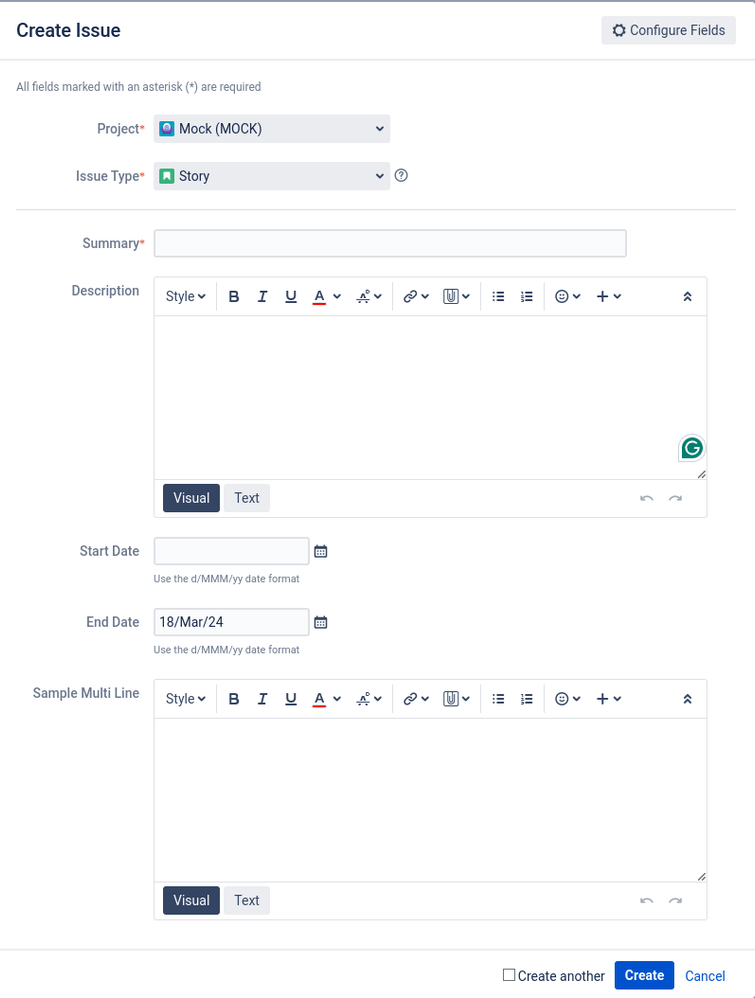Image resolution: width=755 pixels, height=998 pixels.
Task: Switch Description editor to Visual mode
Action: (191, 498)
